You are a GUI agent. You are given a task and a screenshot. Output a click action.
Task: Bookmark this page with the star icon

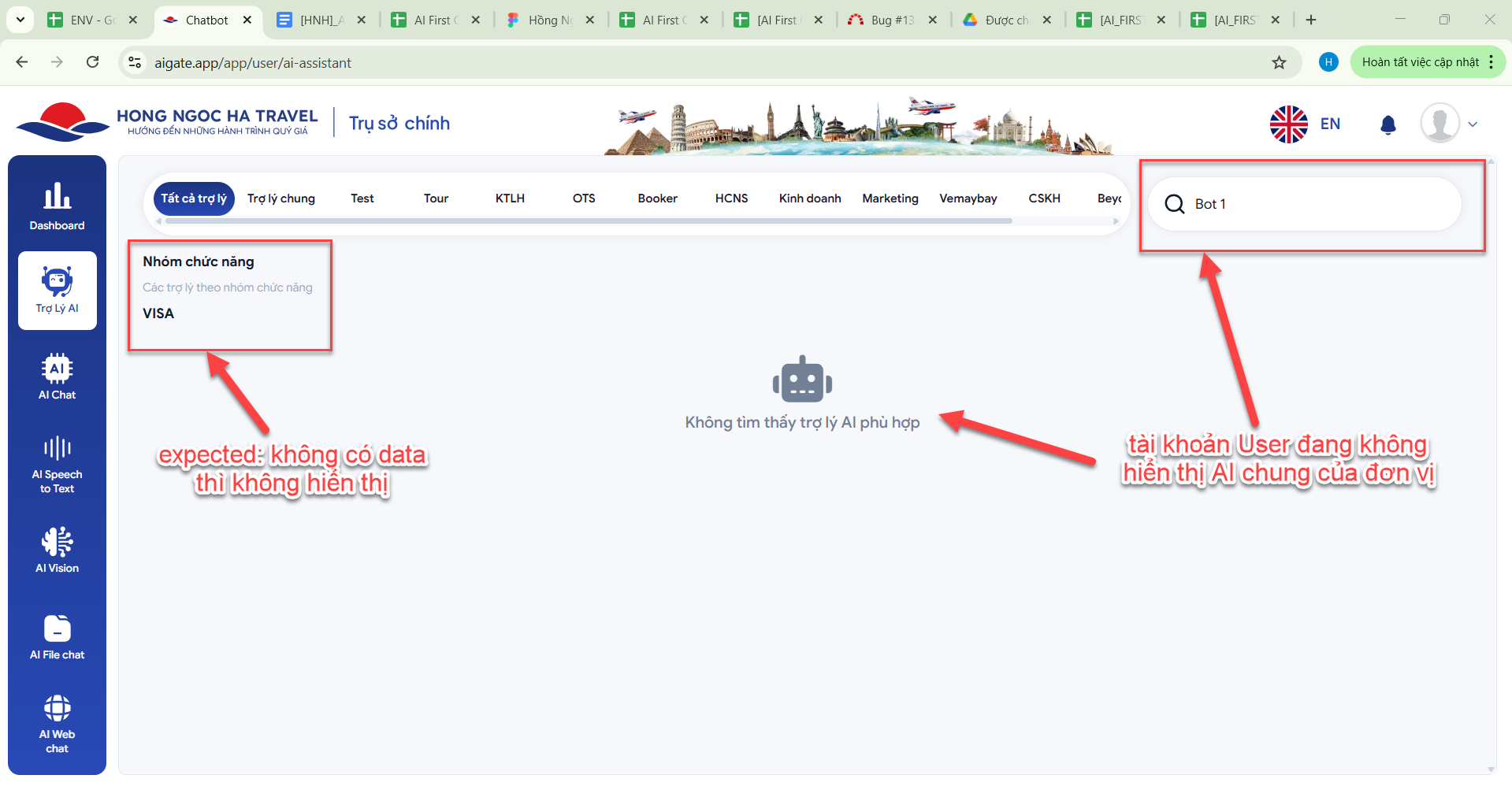(1279, 62)
